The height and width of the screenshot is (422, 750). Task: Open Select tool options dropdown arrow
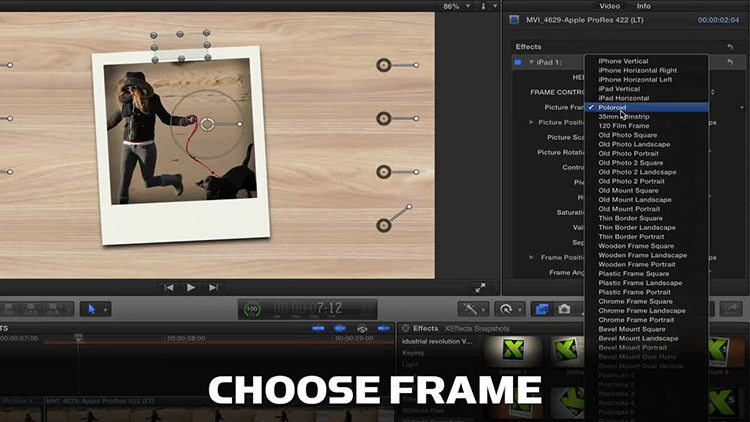pyautogui.click(x=105, y=310)
